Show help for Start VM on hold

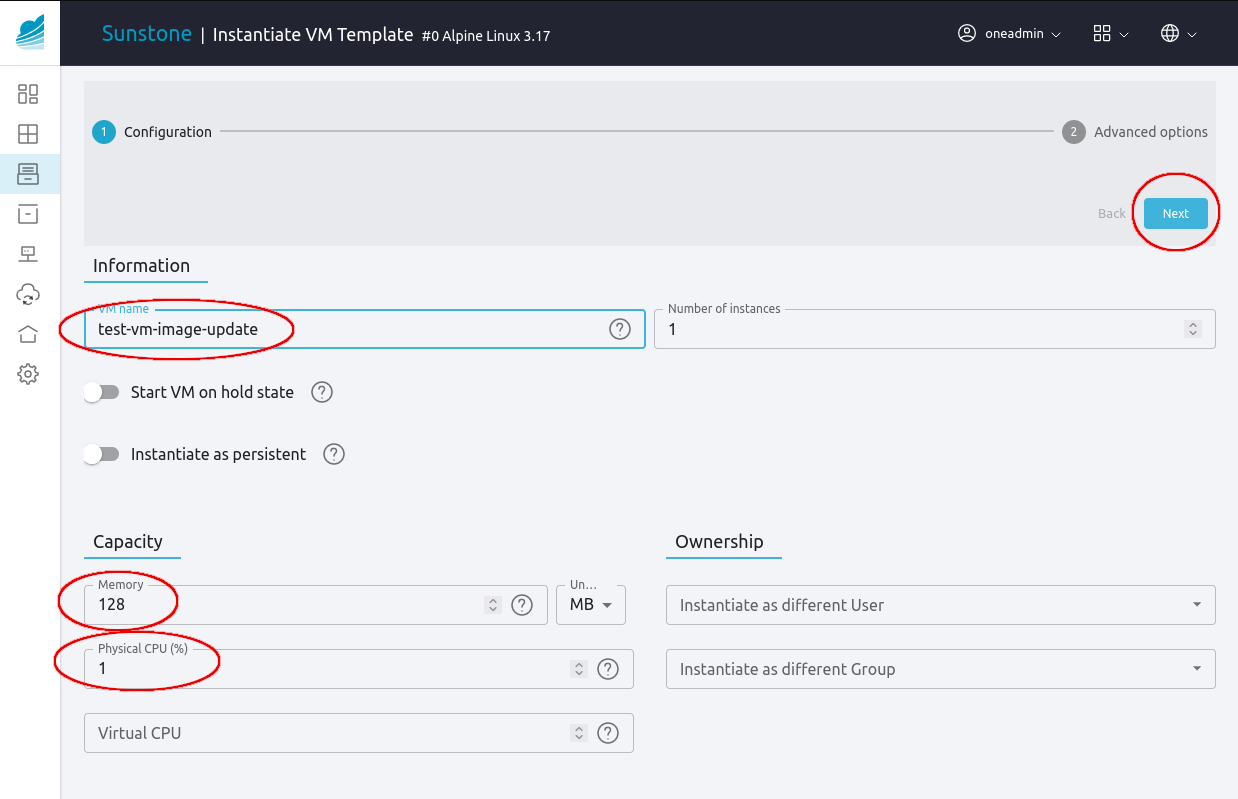[322, 392]
